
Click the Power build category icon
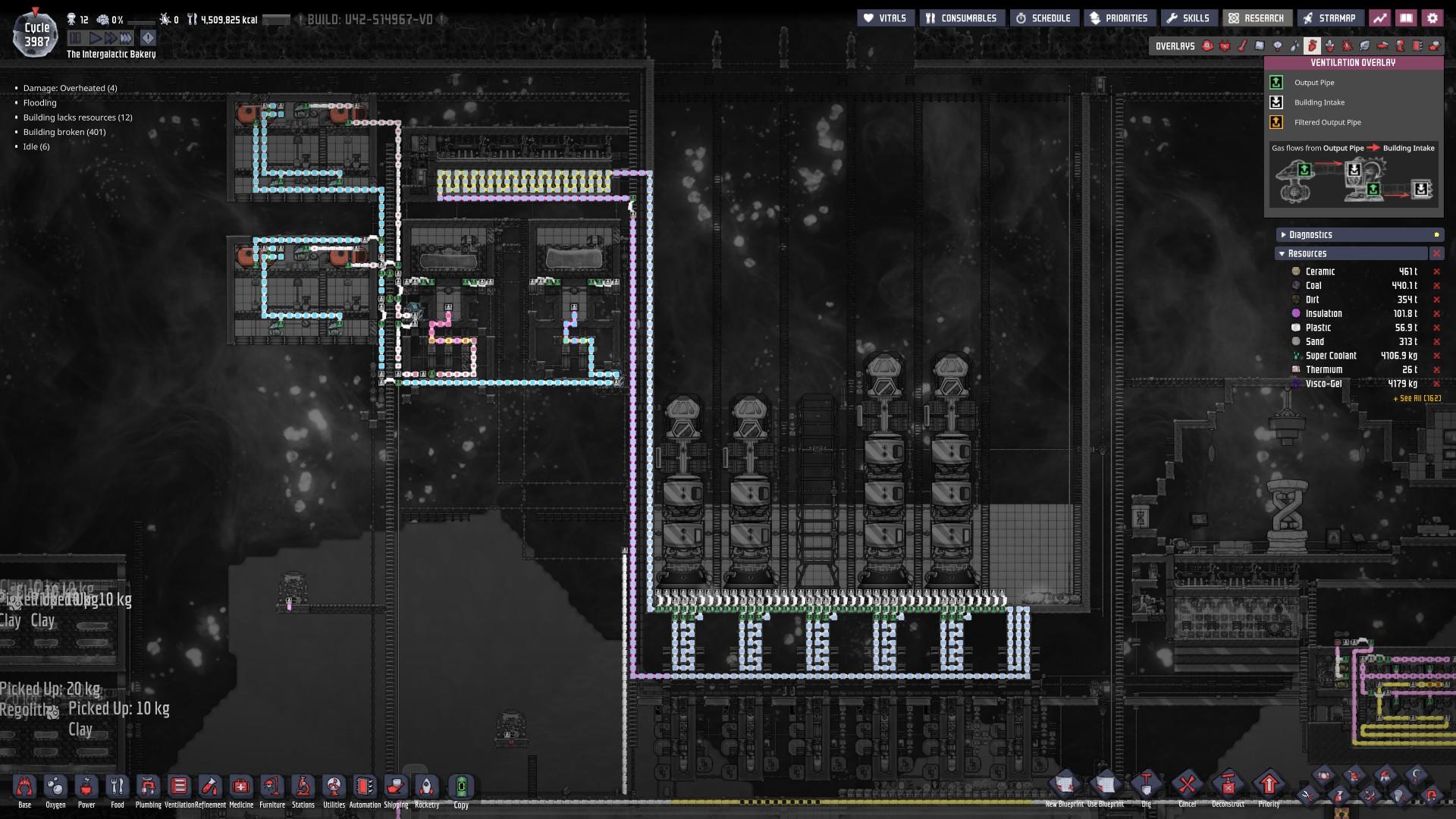(x=86, y=787)
